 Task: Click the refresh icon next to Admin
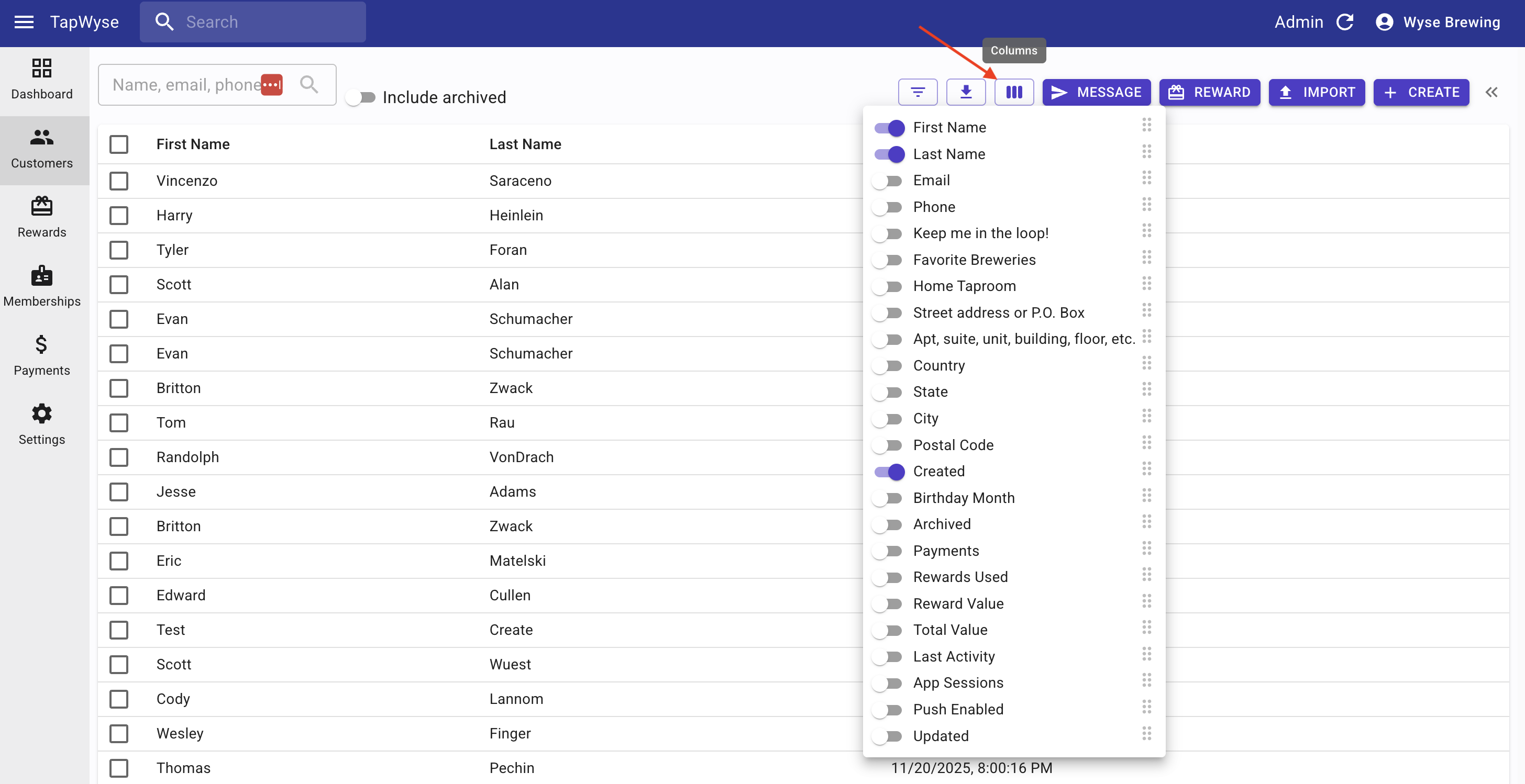coord(1344,22)
